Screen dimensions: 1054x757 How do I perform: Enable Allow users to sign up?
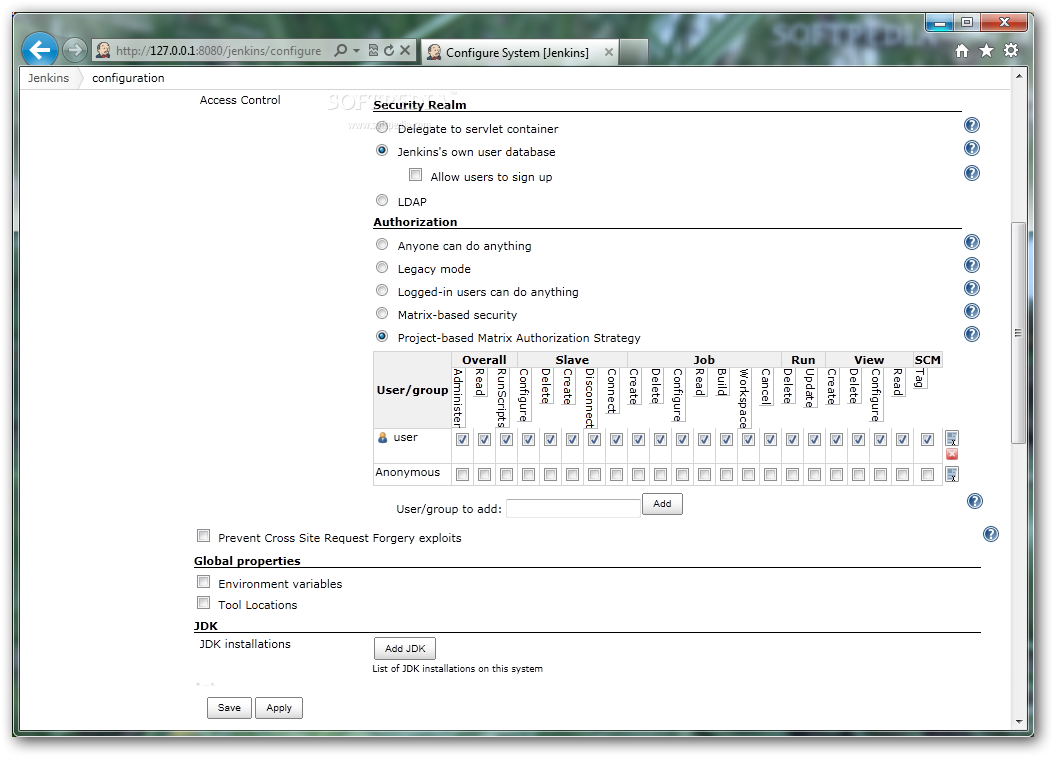(415, 175)
